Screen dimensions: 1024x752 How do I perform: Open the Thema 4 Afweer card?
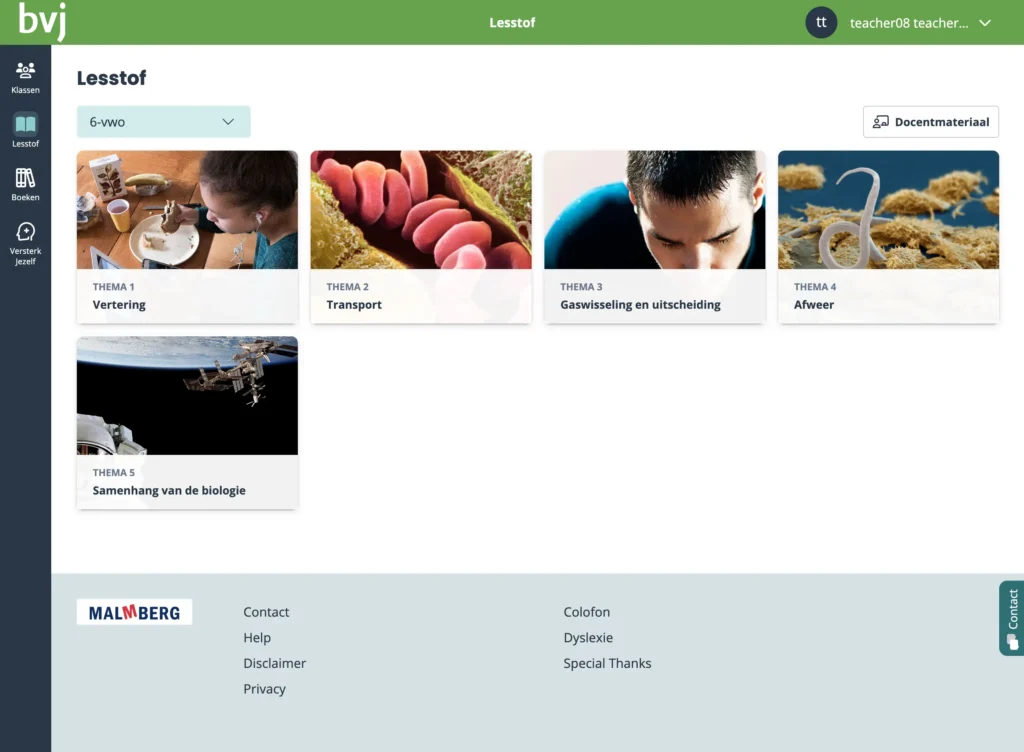[888, 237]
